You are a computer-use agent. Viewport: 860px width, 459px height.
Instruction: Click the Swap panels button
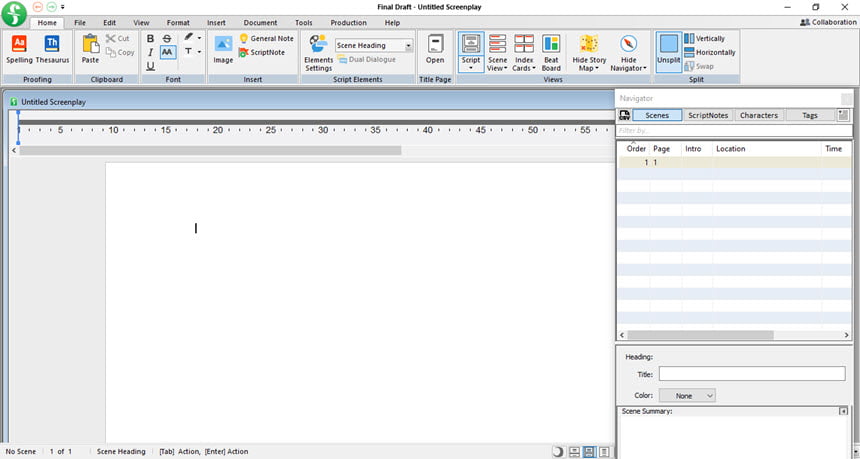pos(699,66)
